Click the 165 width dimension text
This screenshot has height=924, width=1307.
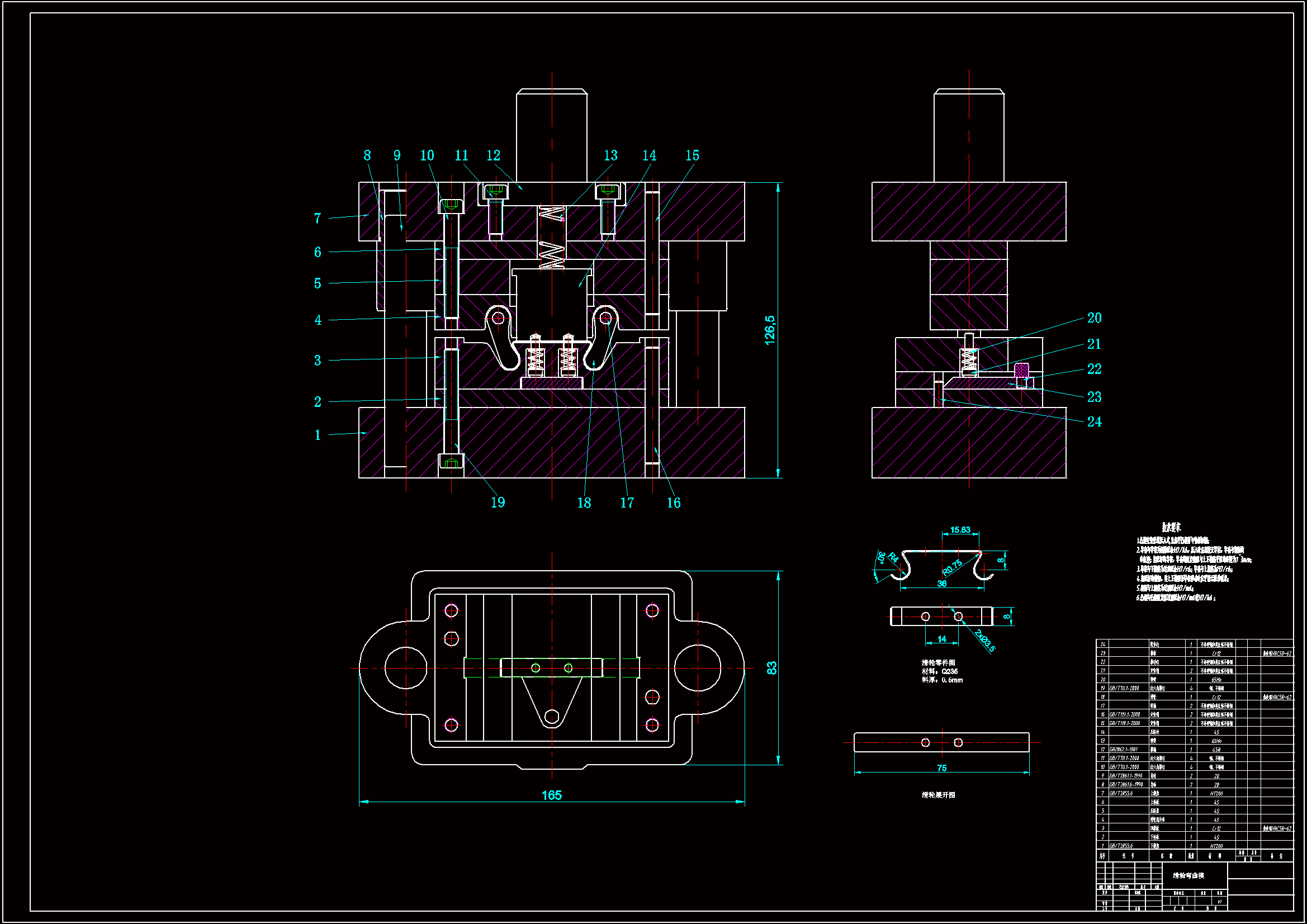[x=551, y=795]
